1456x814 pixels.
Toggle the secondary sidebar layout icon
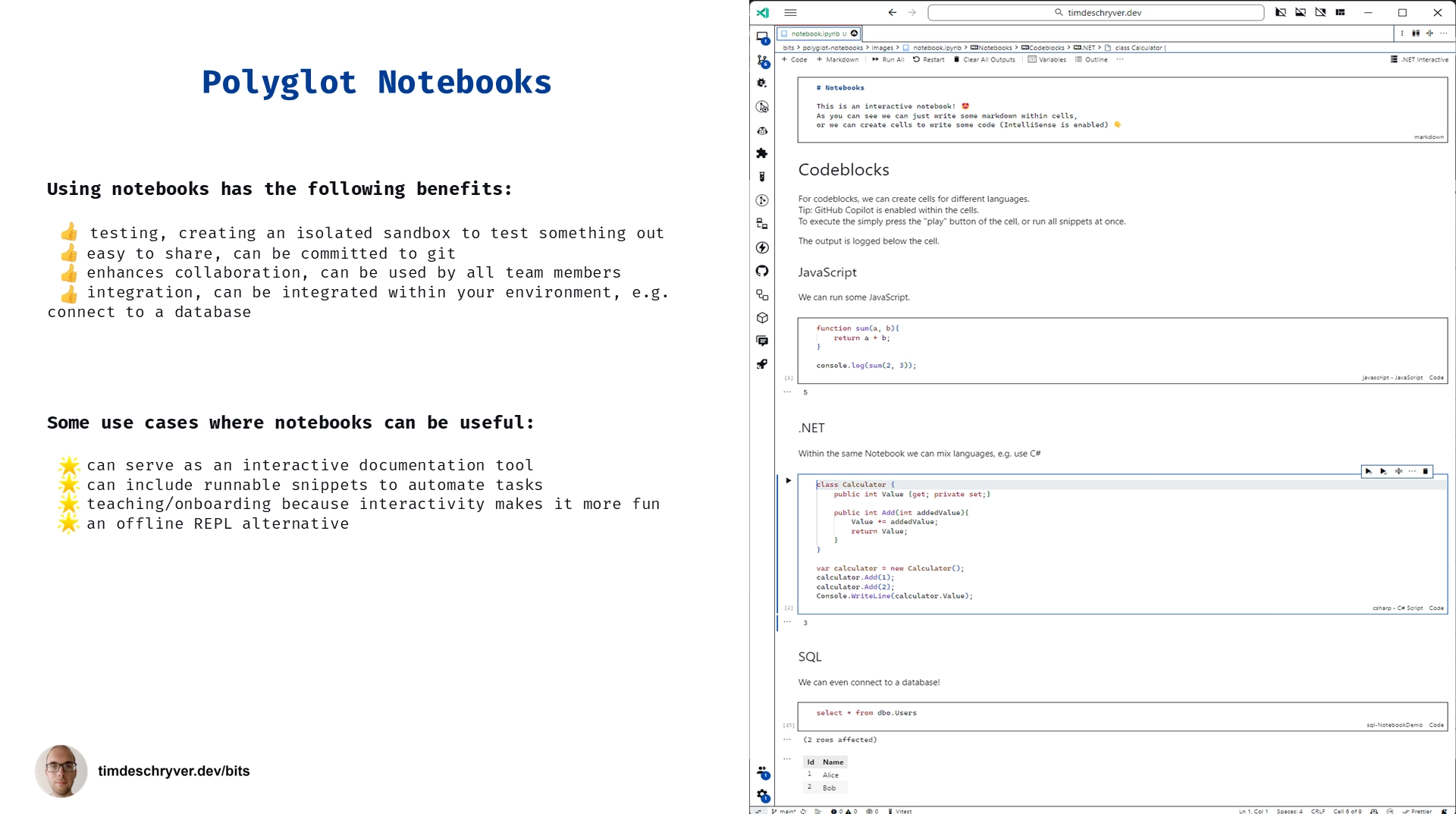(1320, 12)
